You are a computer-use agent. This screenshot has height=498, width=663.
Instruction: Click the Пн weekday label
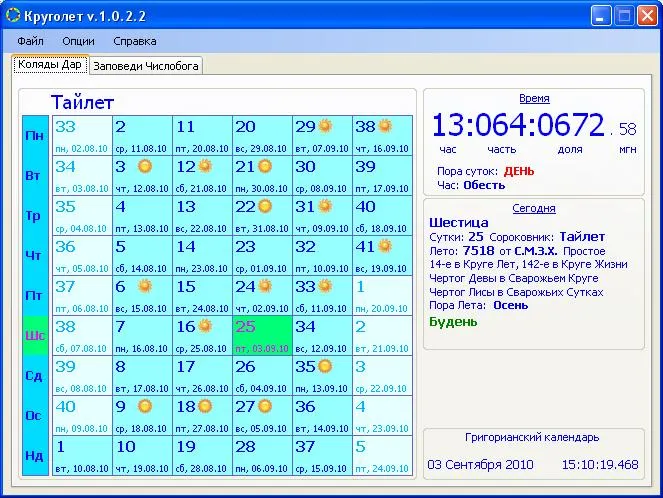(35, 135)
